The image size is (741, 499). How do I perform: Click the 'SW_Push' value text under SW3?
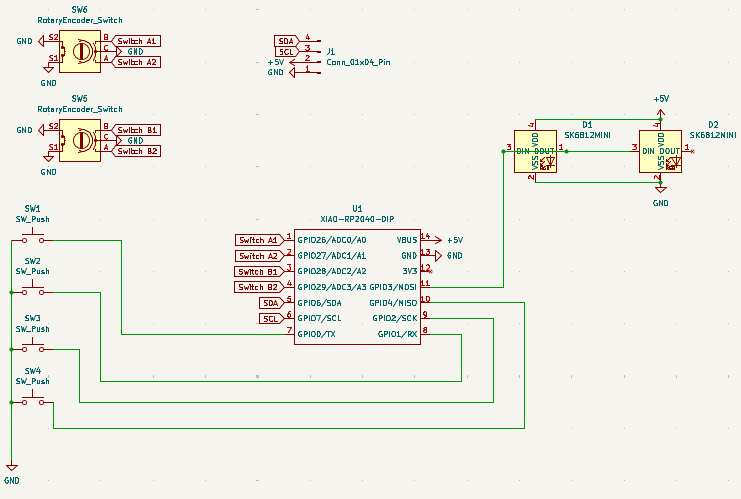click(x=33, y=329)
